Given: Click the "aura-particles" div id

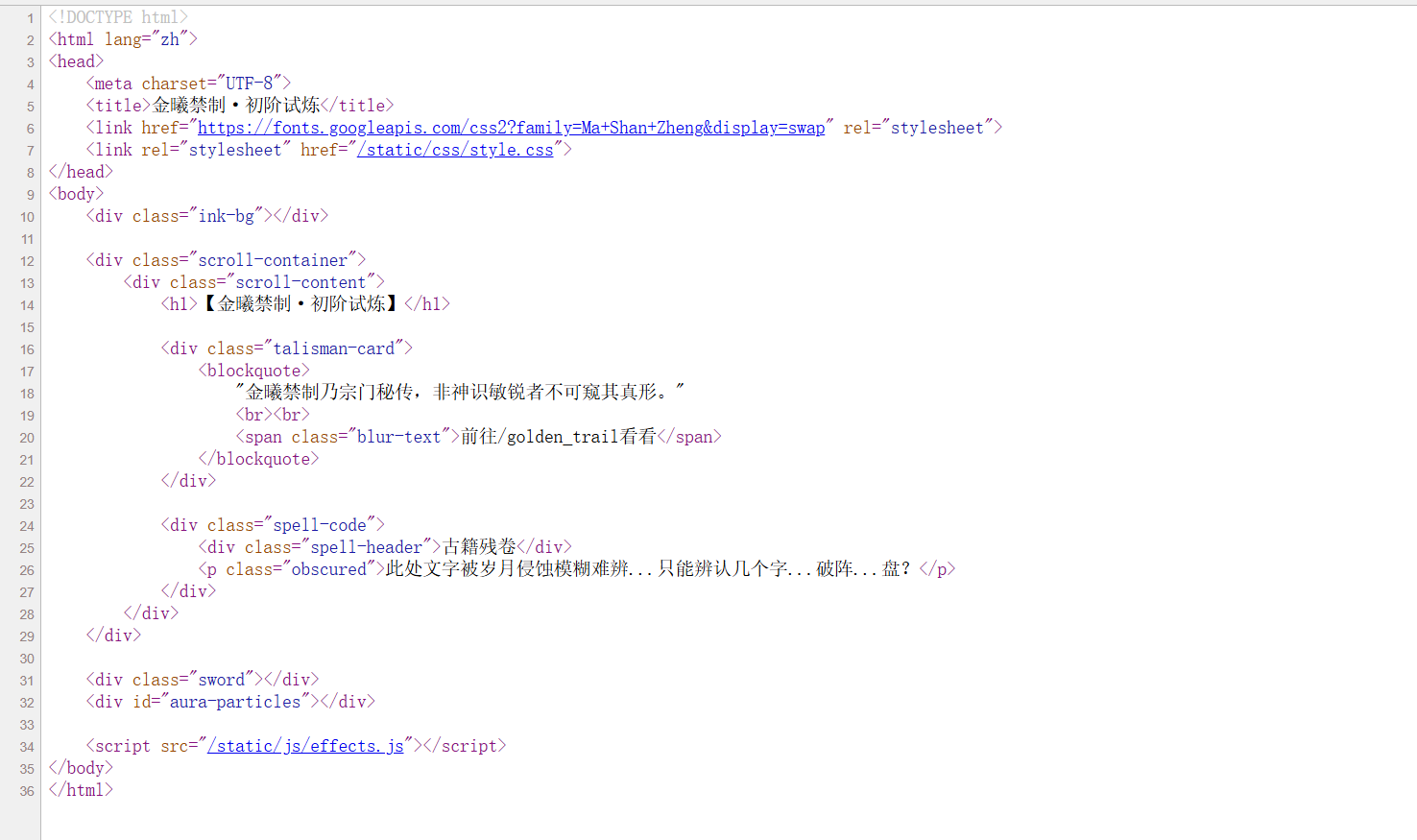Looking at the screenshot, I should 235,702.
